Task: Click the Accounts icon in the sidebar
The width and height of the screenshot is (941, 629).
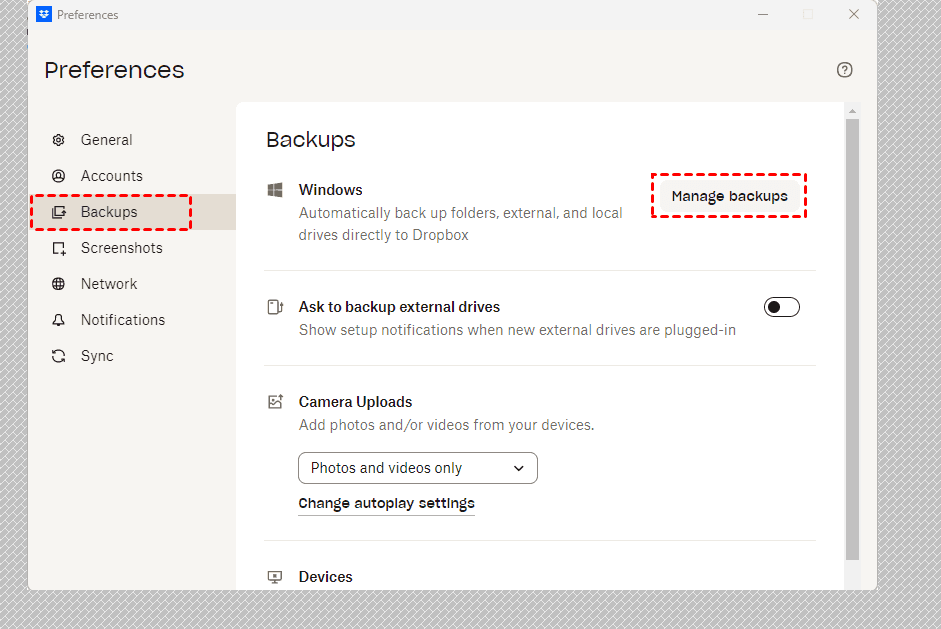Action: click(58, 176)
